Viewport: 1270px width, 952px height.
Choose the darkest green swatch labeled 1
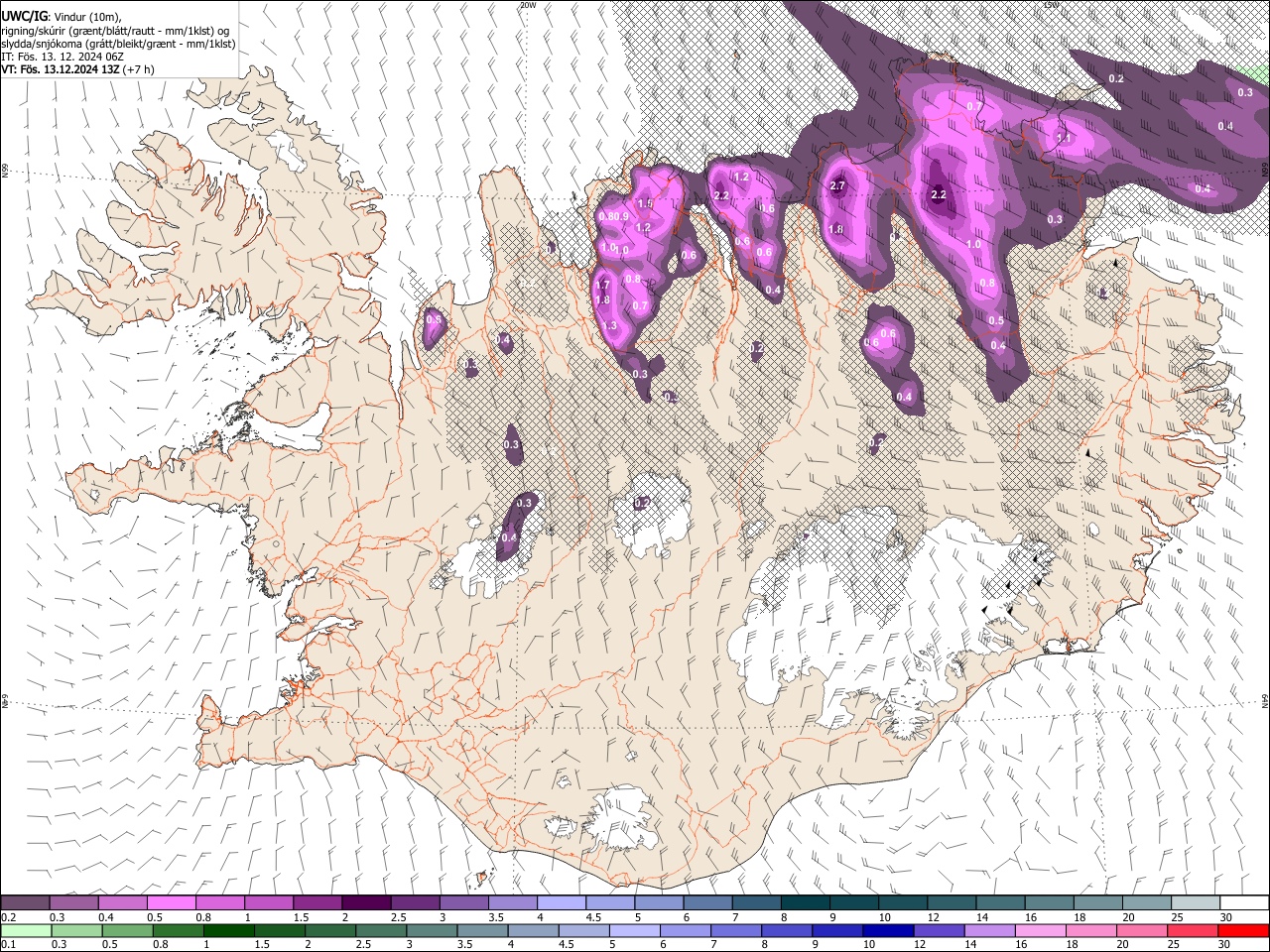[228, 930]
